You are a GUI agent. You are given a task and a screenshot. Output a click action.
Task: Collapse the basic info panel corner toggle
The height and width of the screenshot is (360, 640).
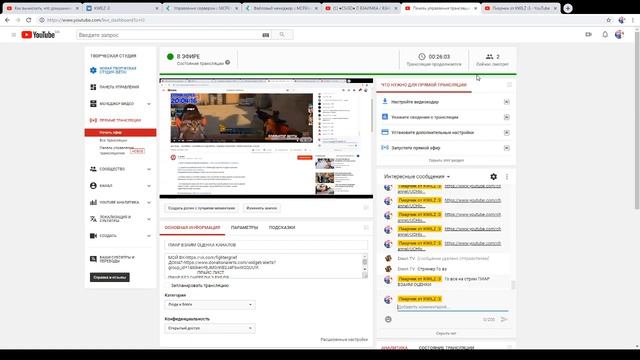366,227
